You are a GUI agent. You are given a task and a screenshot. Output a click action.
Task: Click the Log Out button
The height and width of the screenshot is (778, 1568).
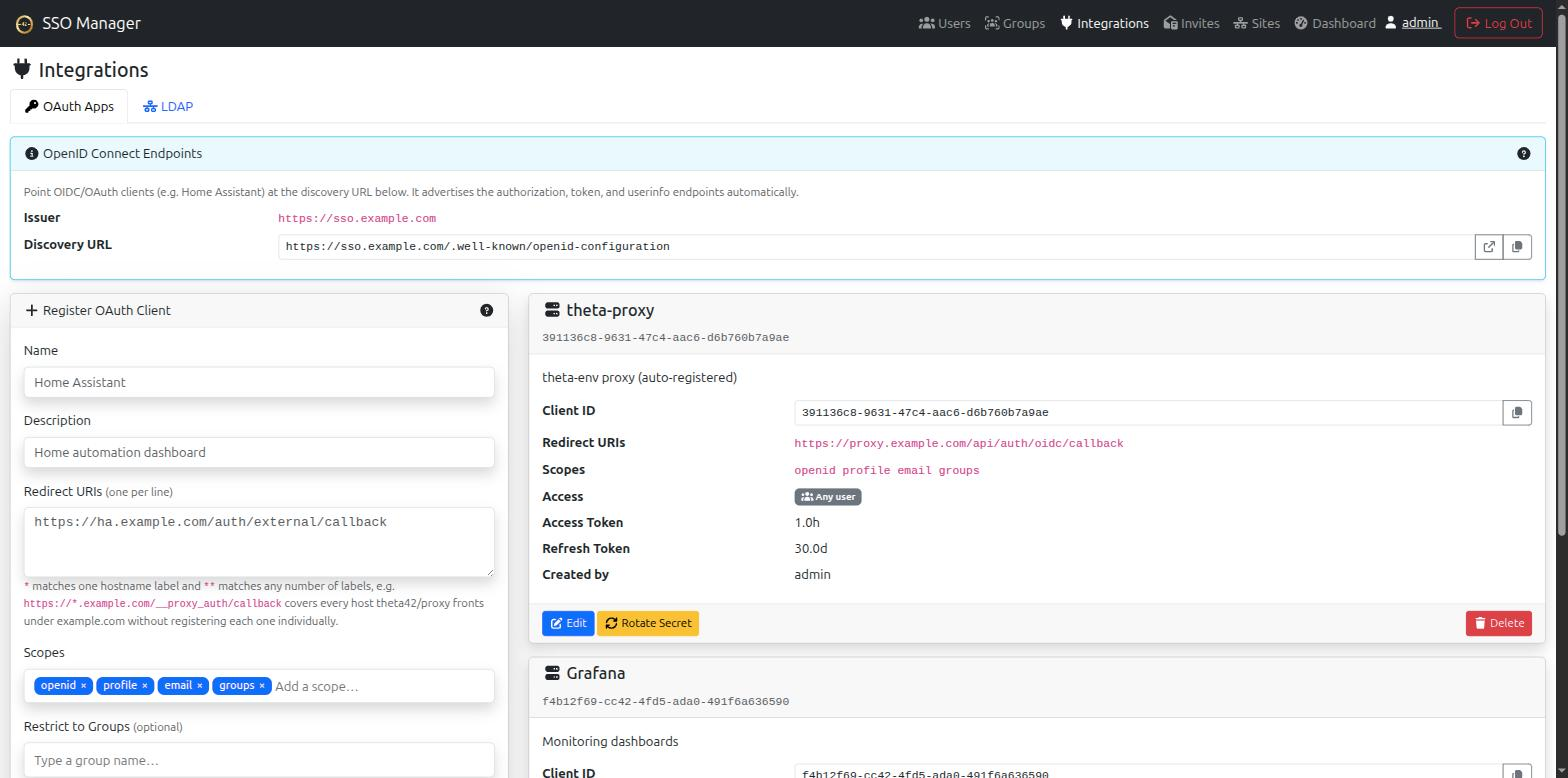[1498, 23]
